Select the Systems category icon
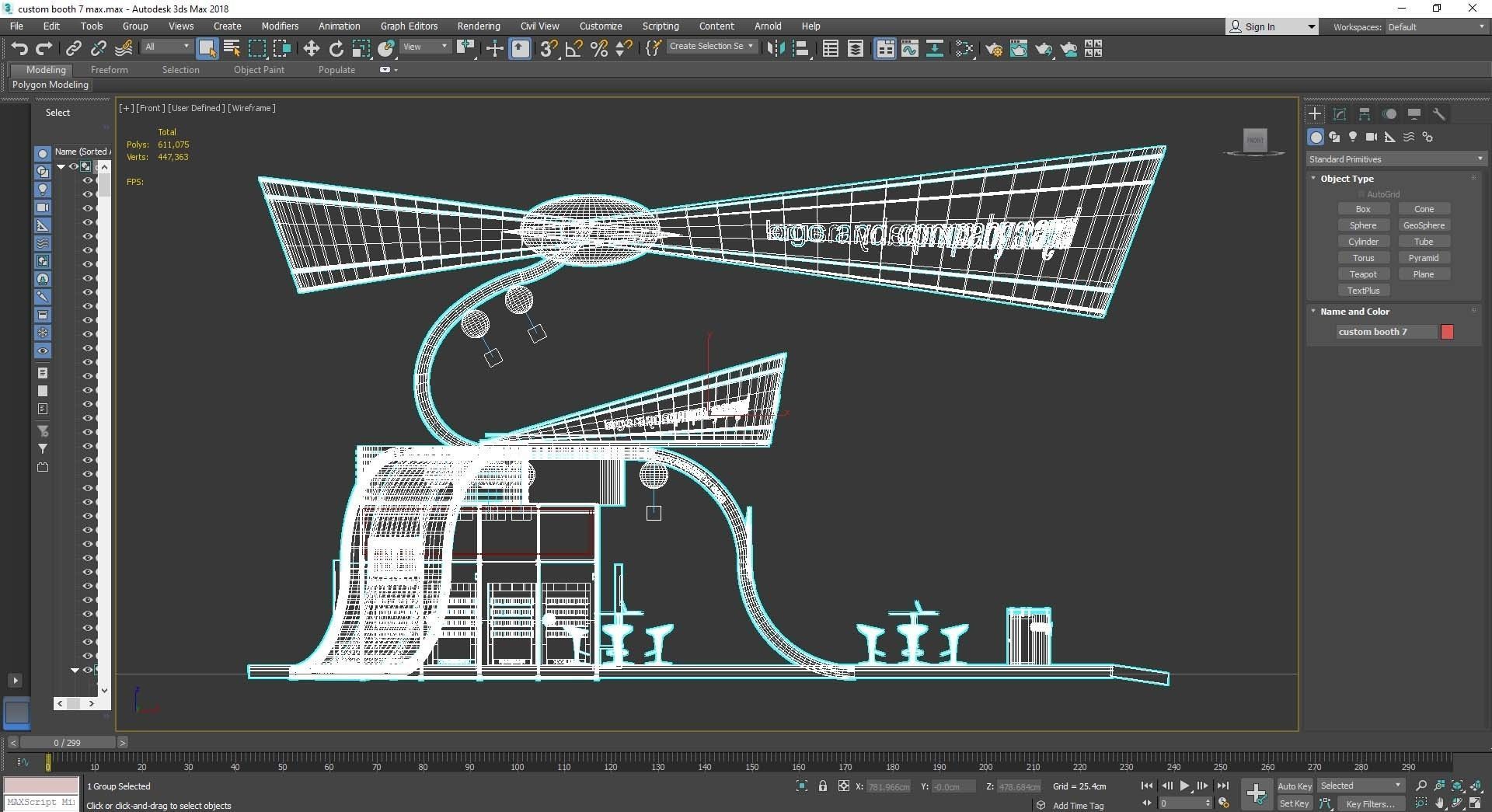The width and height of the screenshot is (1492, 812). 1428,137
